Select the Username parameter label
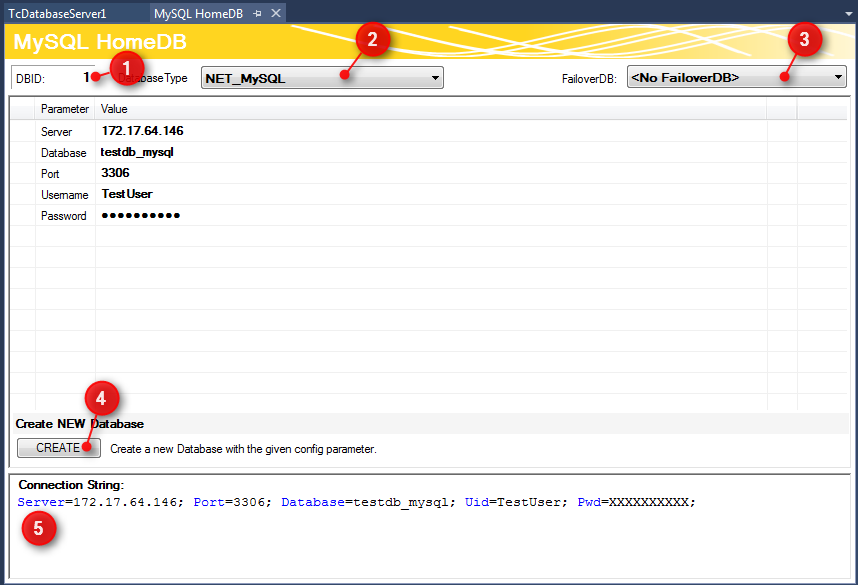The height and width of the screenshot is (585, 858). coord(65,195)
